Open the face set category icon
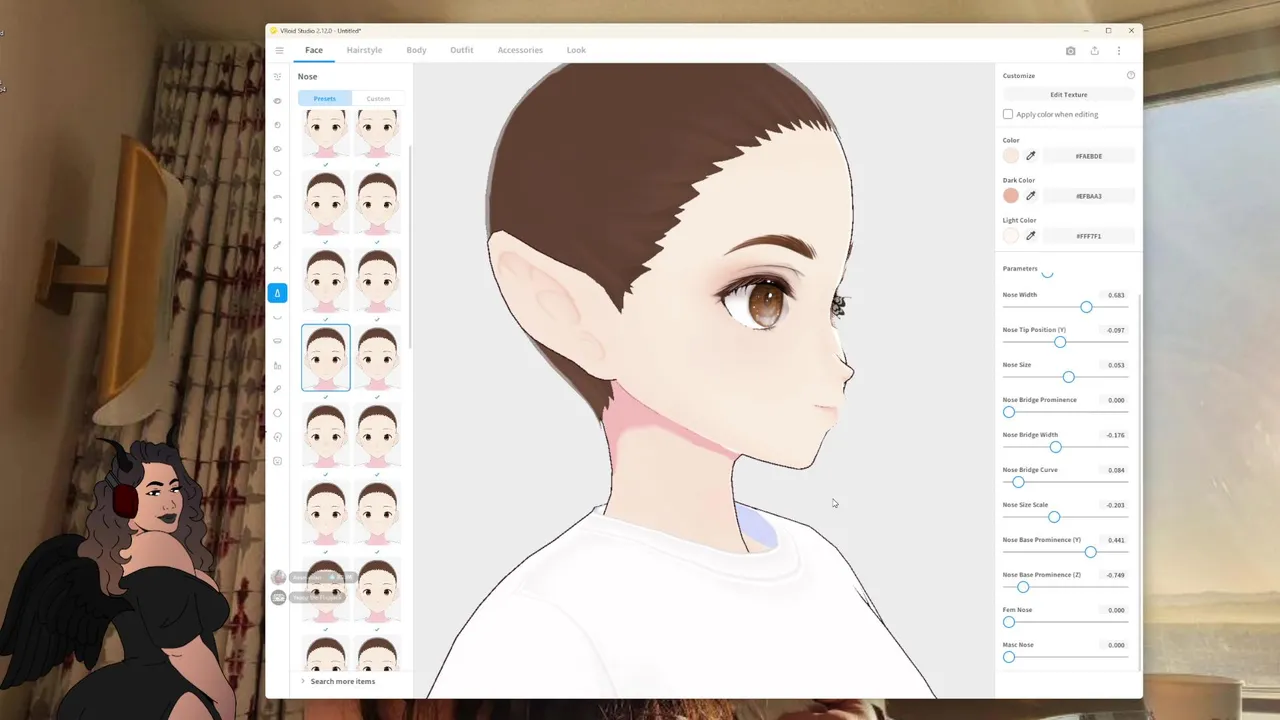 (x=278, y=77)
